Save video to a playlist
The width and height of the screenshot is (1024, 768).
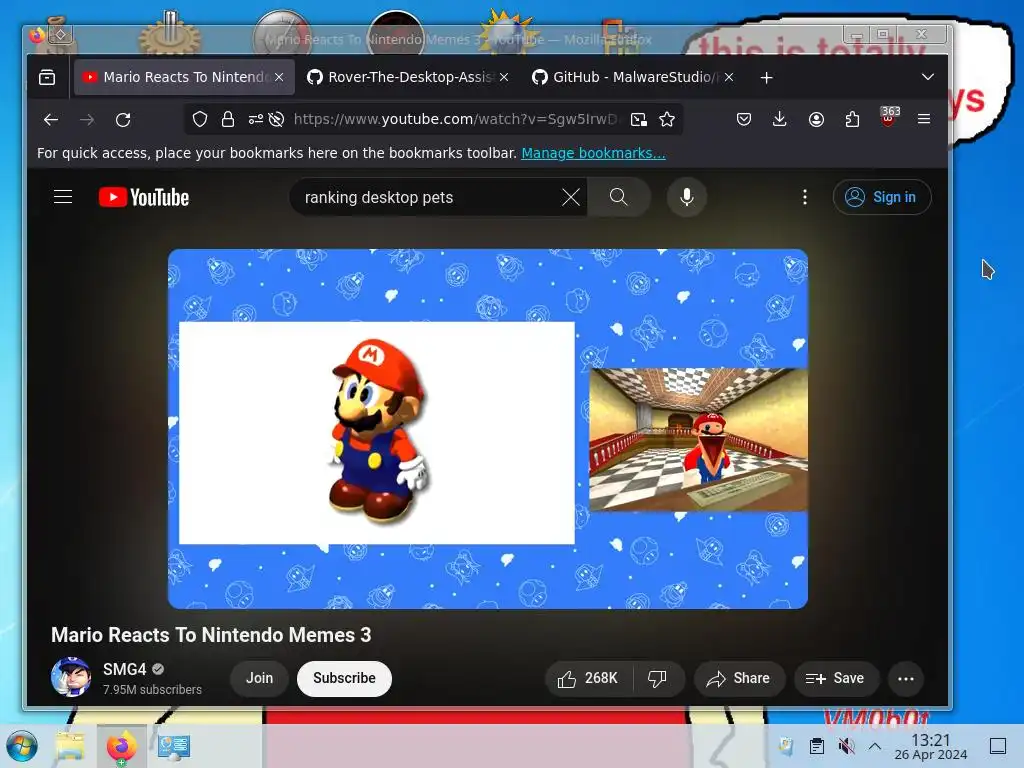pyautogui.click(x=836, y=679)
